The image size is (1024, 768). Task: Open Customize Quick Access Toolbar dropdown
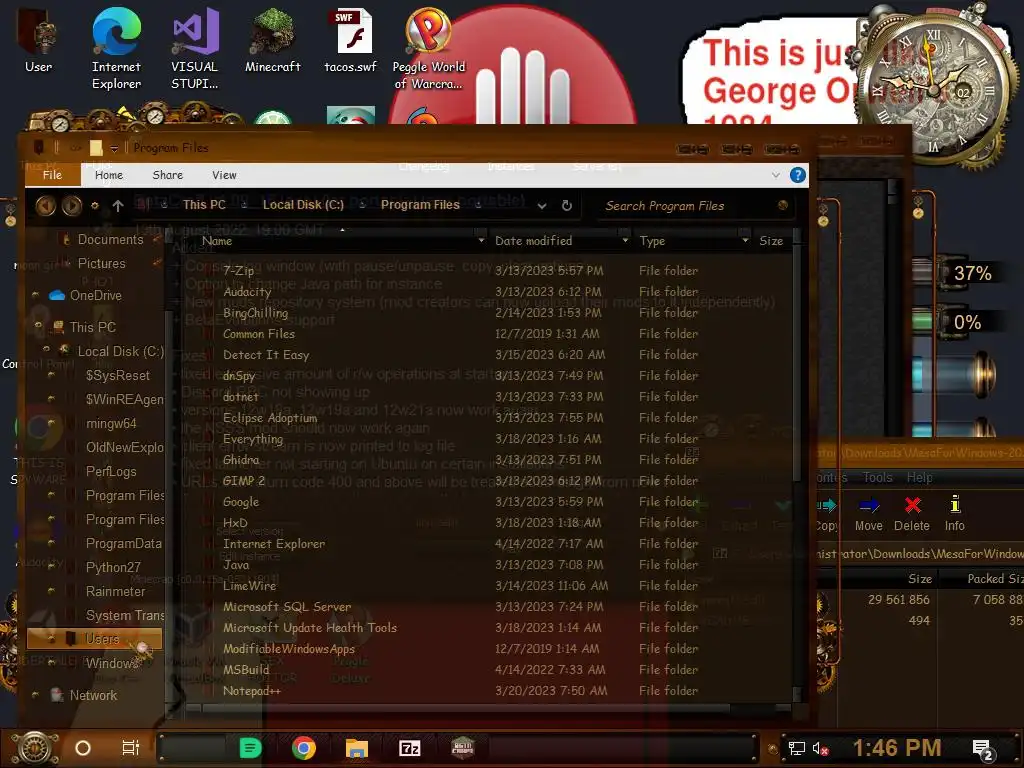114,149
